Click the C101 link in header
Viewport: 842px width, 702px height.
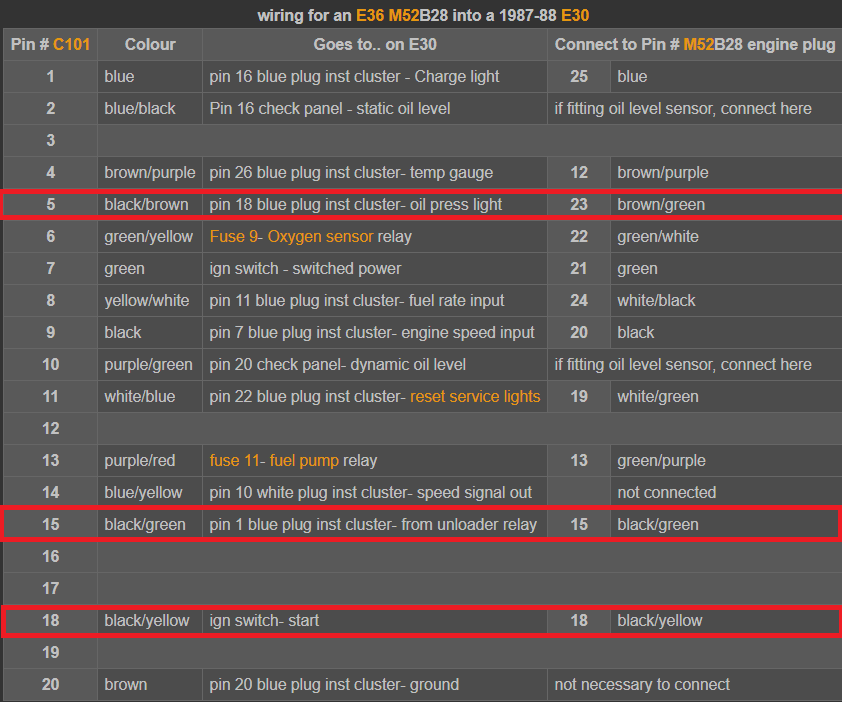[72, 44]
